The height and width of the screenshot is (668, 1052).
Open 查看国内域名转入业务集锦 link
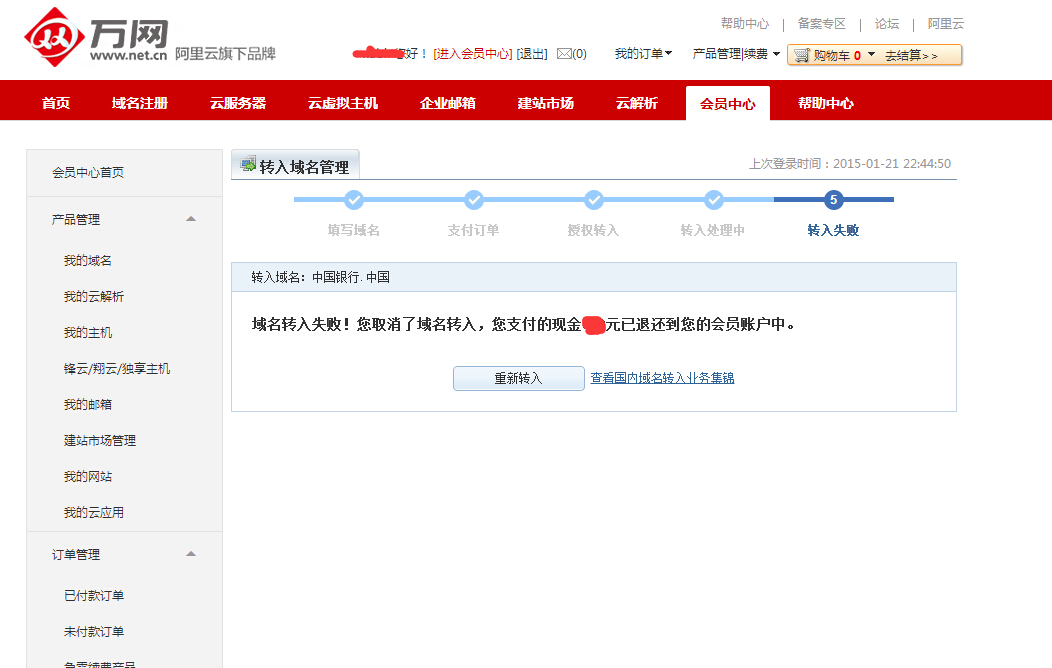click(662, 378)
